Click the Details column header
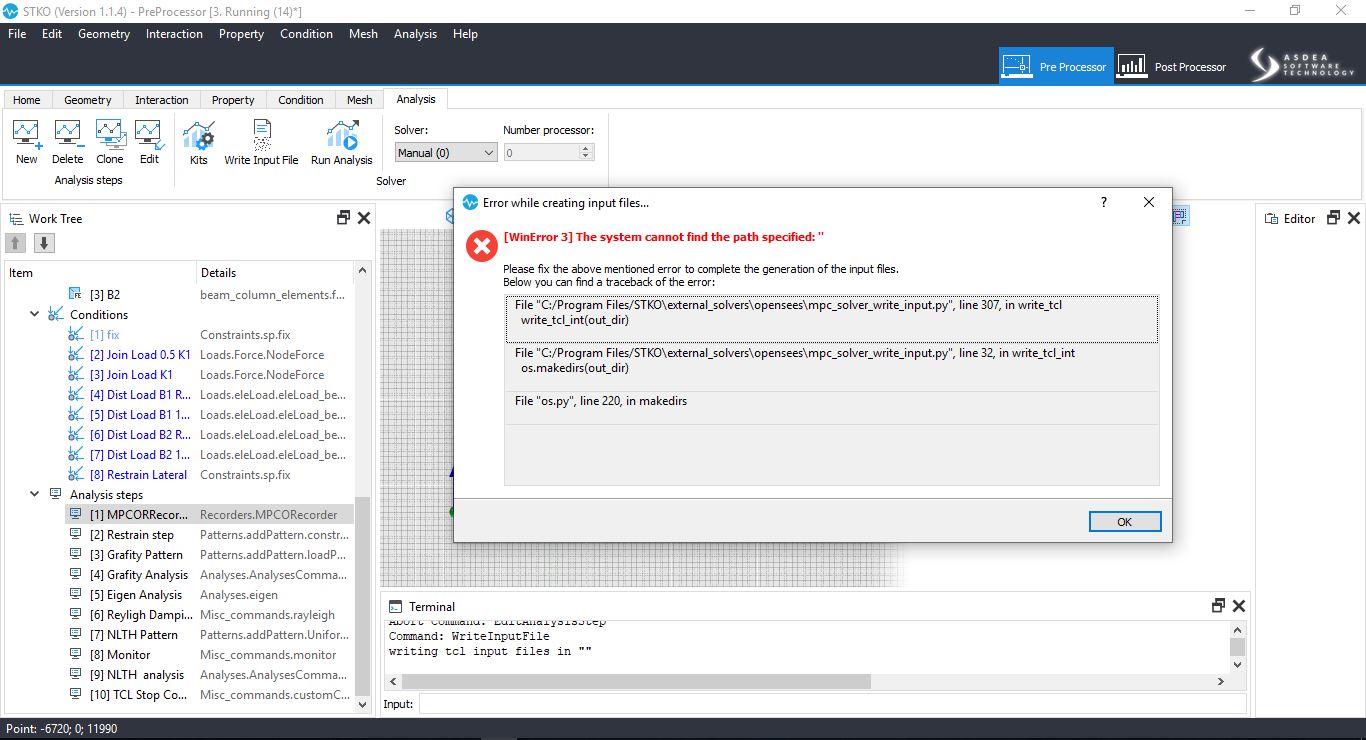1366x740 pixels. [x=275, y=272]
